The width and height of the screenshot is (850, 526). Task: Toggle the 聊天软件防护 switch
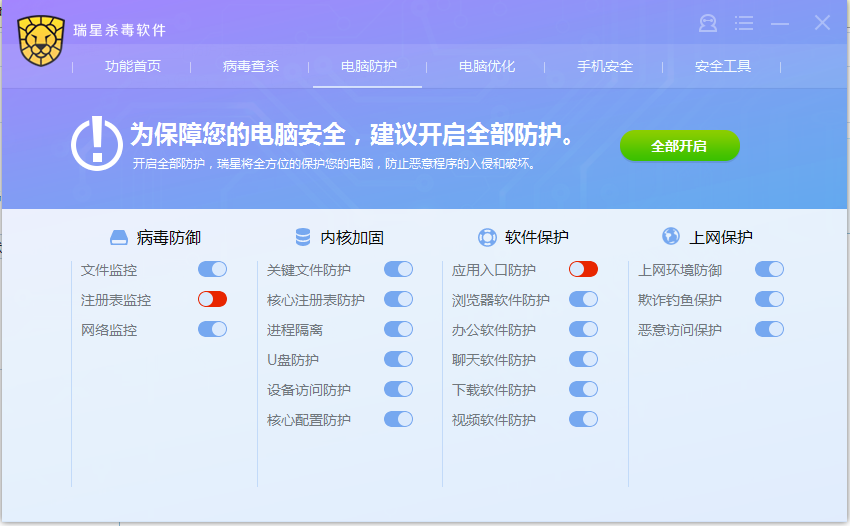[x=583, y=359]
